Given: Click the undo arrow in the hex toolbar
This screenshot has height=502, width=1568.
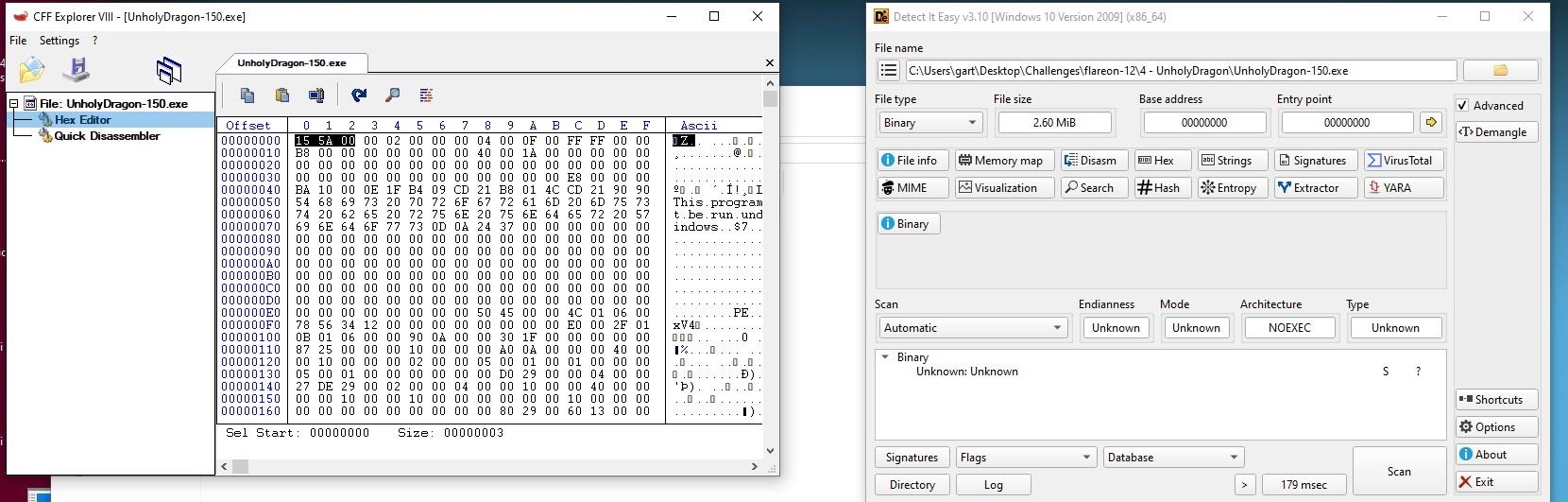Looking at the screenshot, I should (359, 95).
